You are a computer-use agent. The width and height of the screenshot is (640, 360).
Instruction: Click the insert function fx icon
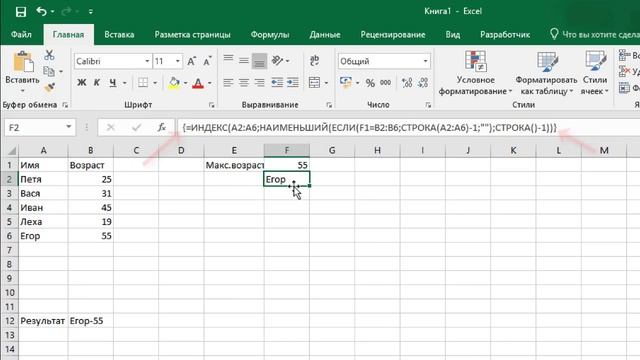(x=162, y=128)
